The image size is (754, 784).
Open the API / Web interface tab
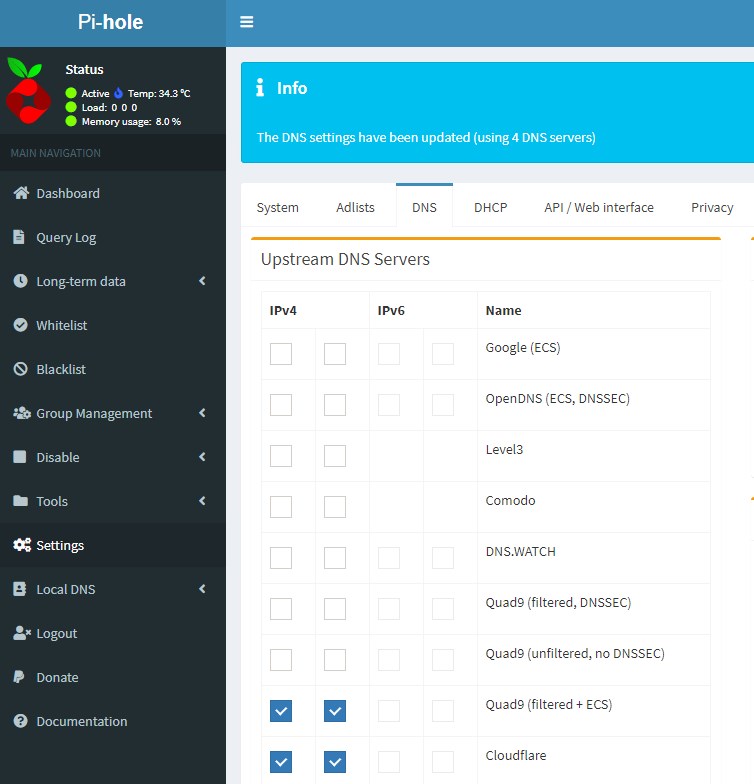point(599,207)
